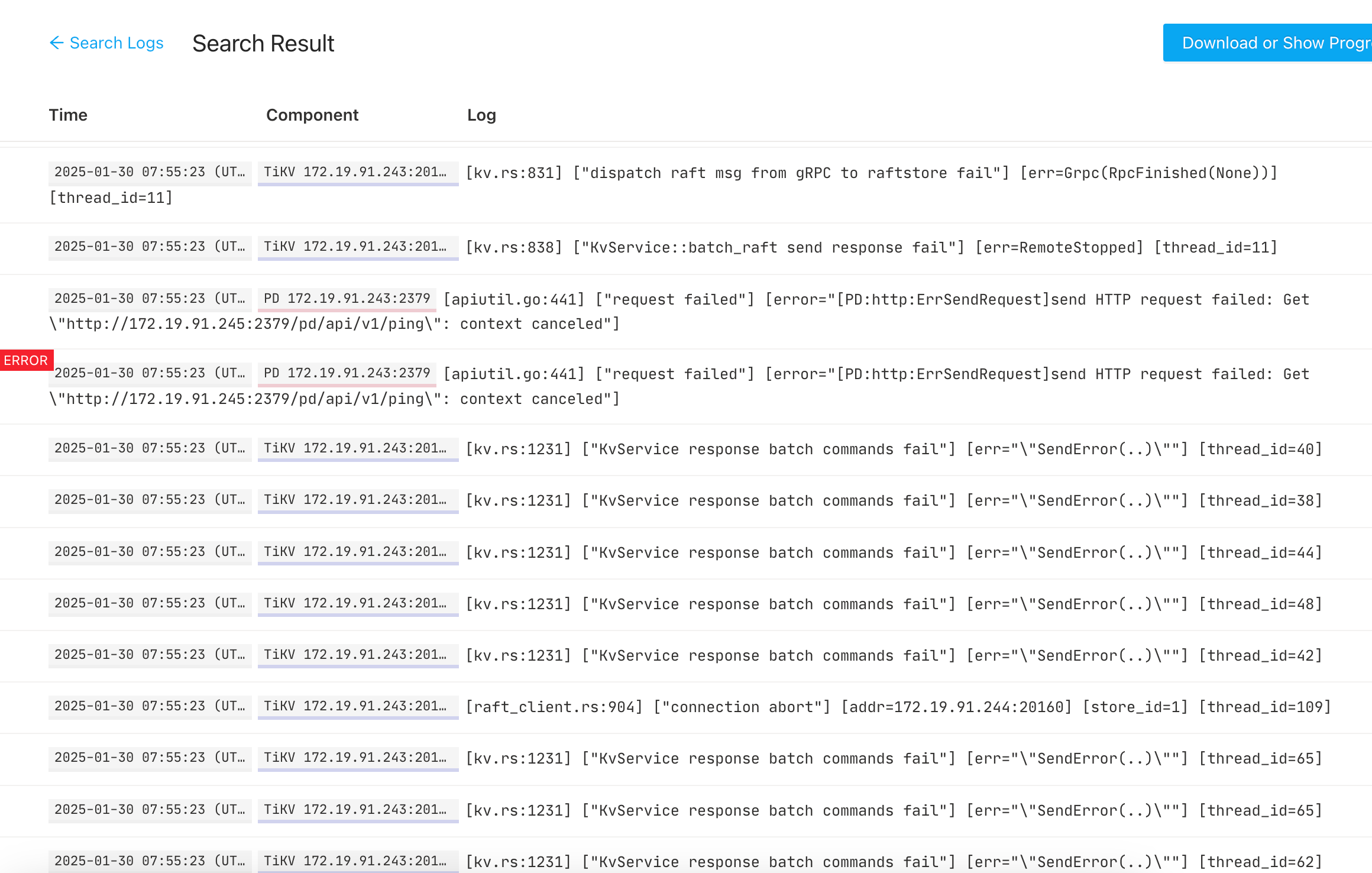The height and width of the screenshot is (873, 1372).
Task: Open the Search Logs link
Action: [x=117, y=43]
